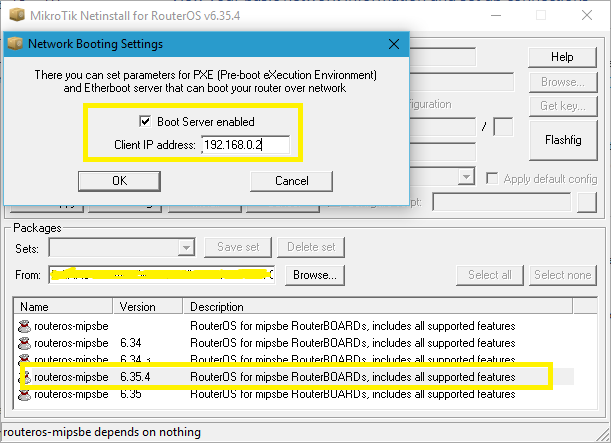Toggle the Boot Server enabled checkbox
611x443 pixels.
pyautogui.click(x=145, y=121)
